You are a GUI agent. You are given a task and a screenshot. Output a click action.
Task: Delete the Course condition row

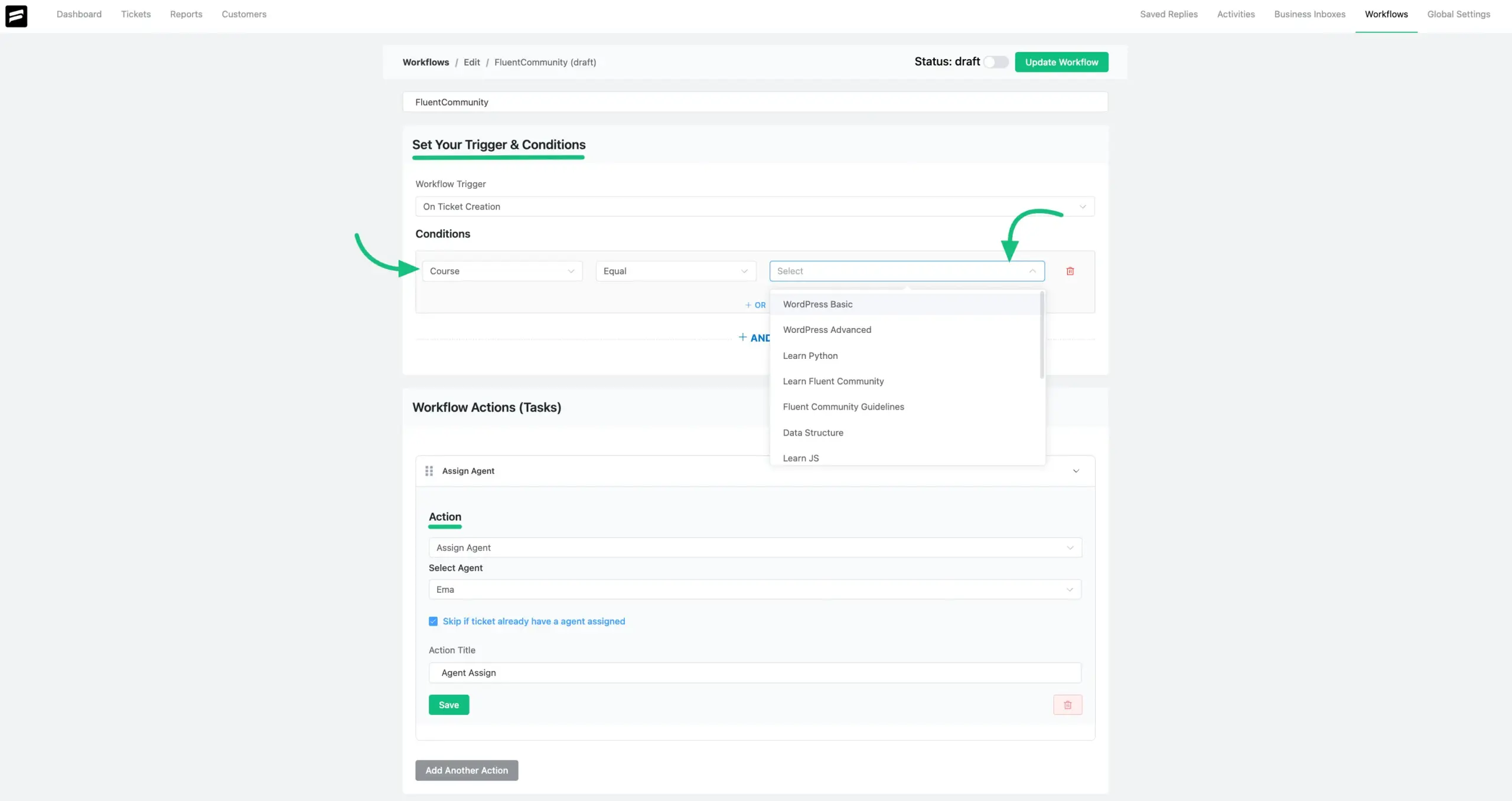click(1070, 271)
